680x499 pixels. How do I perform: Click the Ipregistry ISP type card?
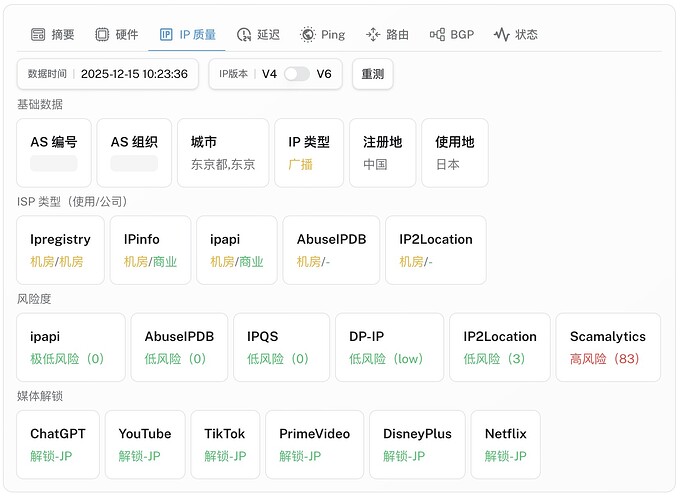tap(60, 250)
